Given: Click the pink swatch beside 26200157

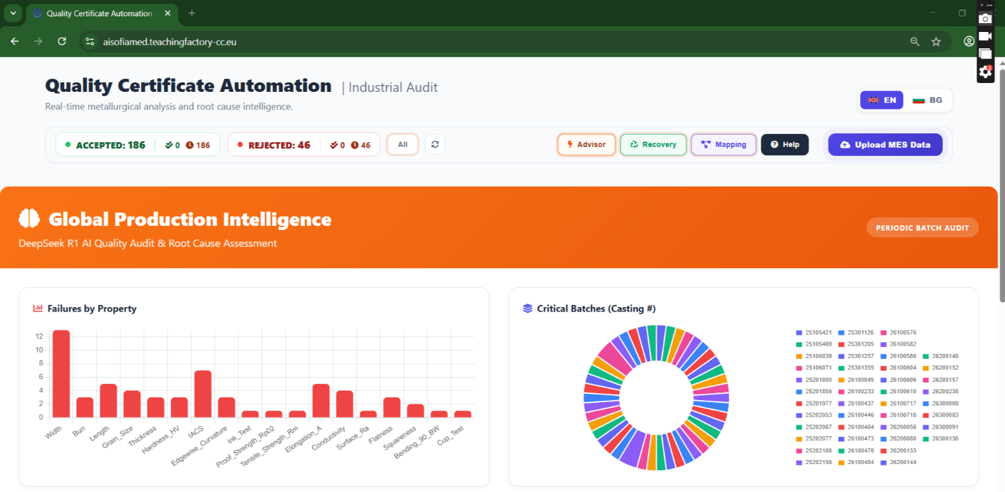Looking at the screenshot, I should pyautogui.click(x=926, y=380).
